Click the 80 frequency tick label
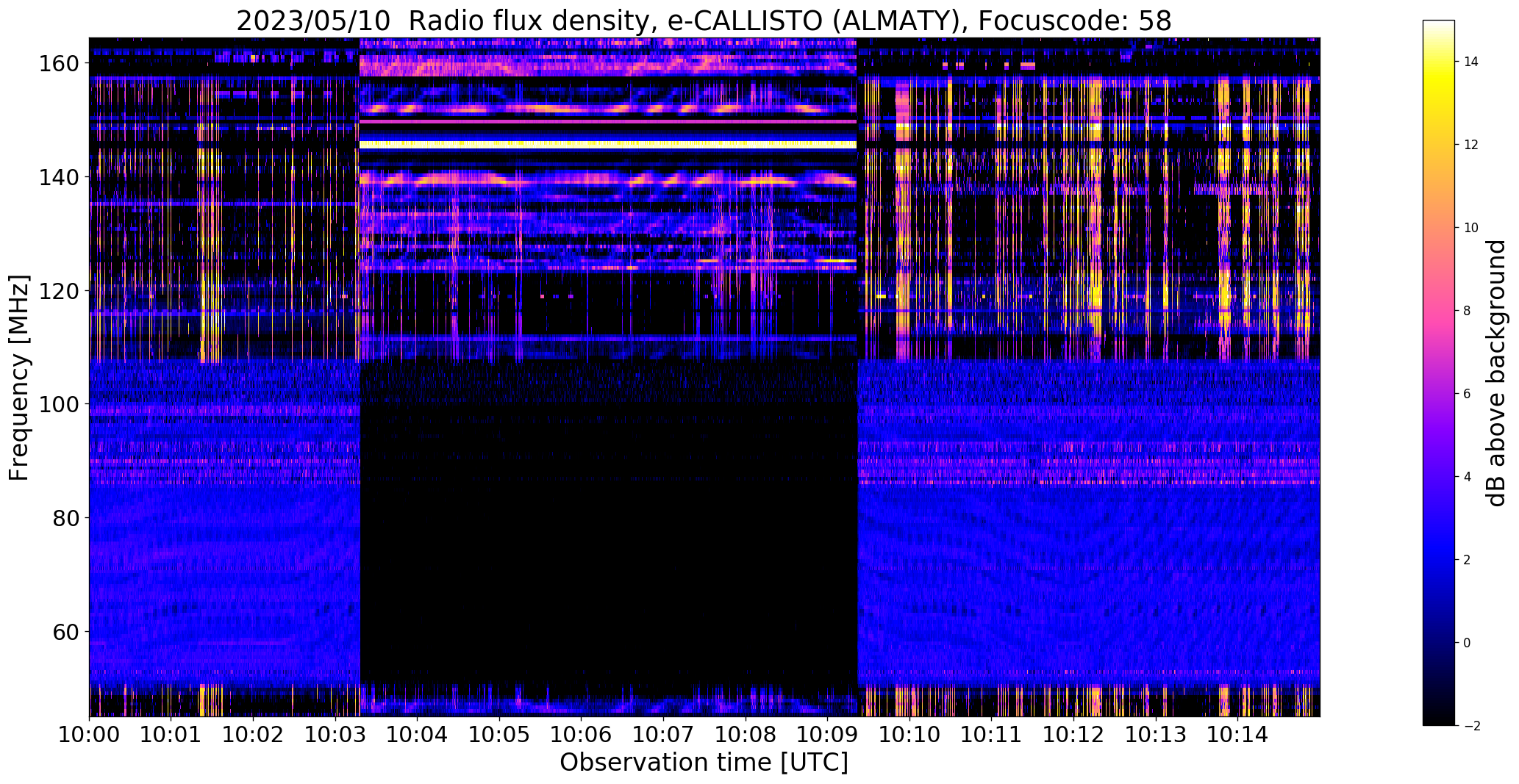 point(67,518)
